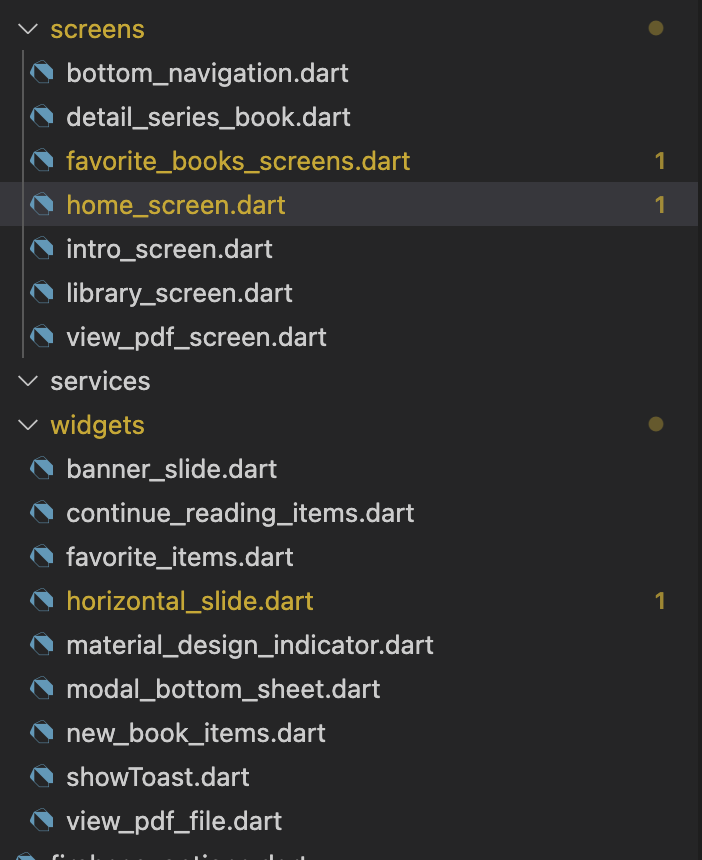702x860 pixels.
Task: Click Dart icon beside bottom_navigation.dart
Action: [41, 73]
